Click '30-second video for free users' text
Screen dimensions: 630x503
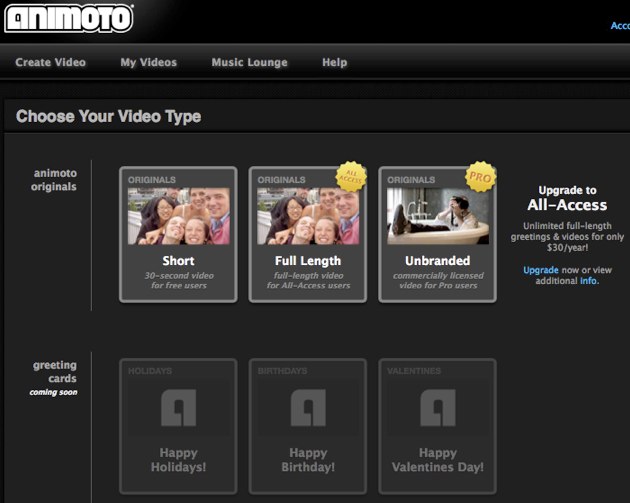click(x=179, y=280)
